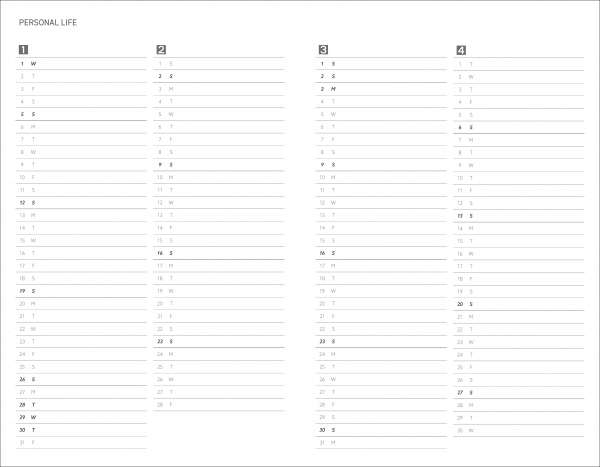Click the month 4 number badge
Screen dimensions: 600x467
pos(461,50)
